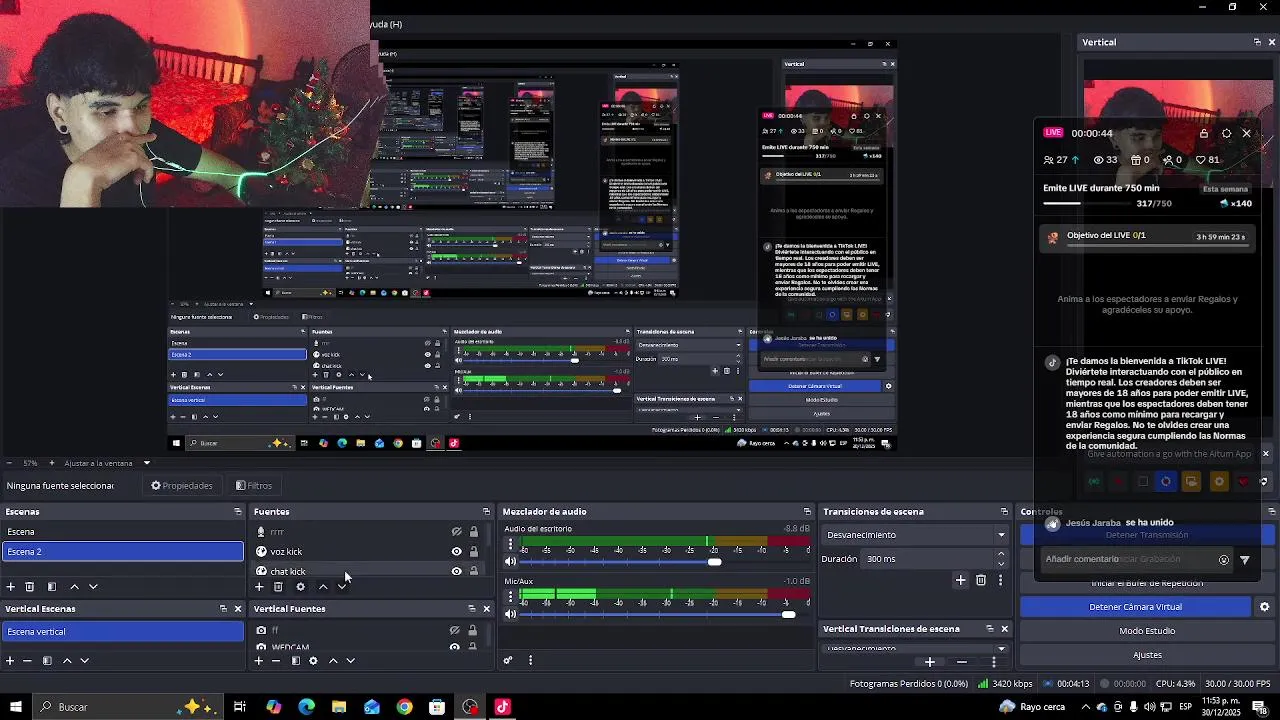Add a new source in Fuentes panel
Image resolution: width=1280 pixels, height=720 pixels.
tap(259, 587)
